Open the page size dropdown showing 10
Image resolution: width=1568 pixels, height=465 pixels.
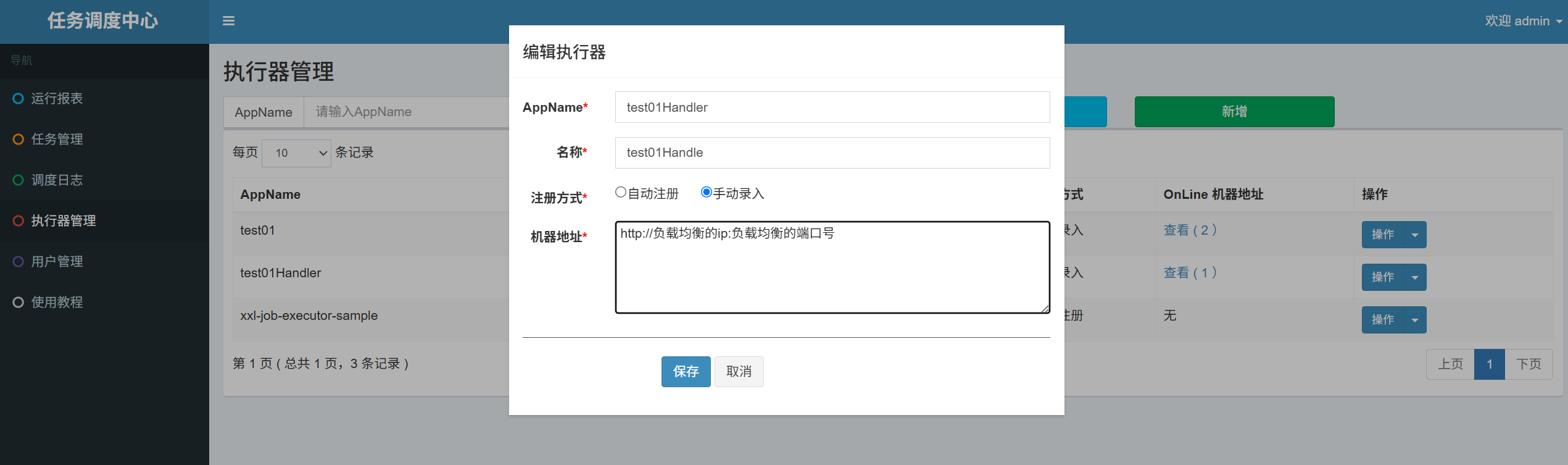coord(296,153)
